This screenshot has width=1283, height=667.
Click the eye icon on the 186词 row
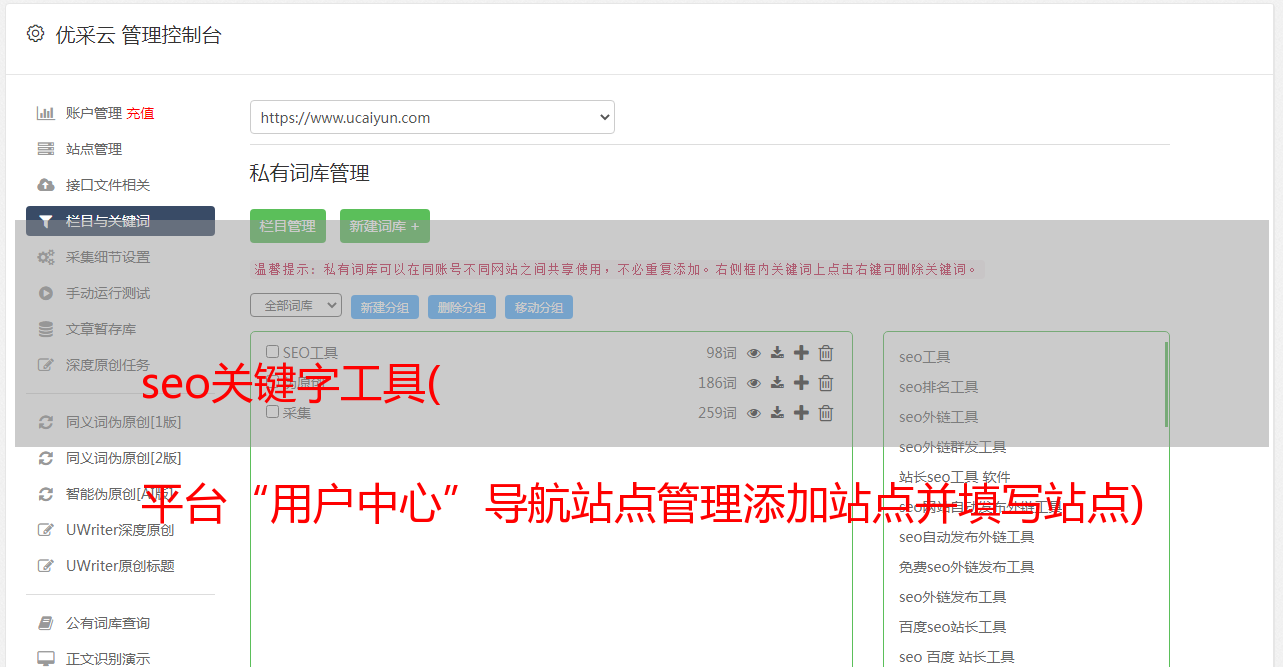pos(754,383)
